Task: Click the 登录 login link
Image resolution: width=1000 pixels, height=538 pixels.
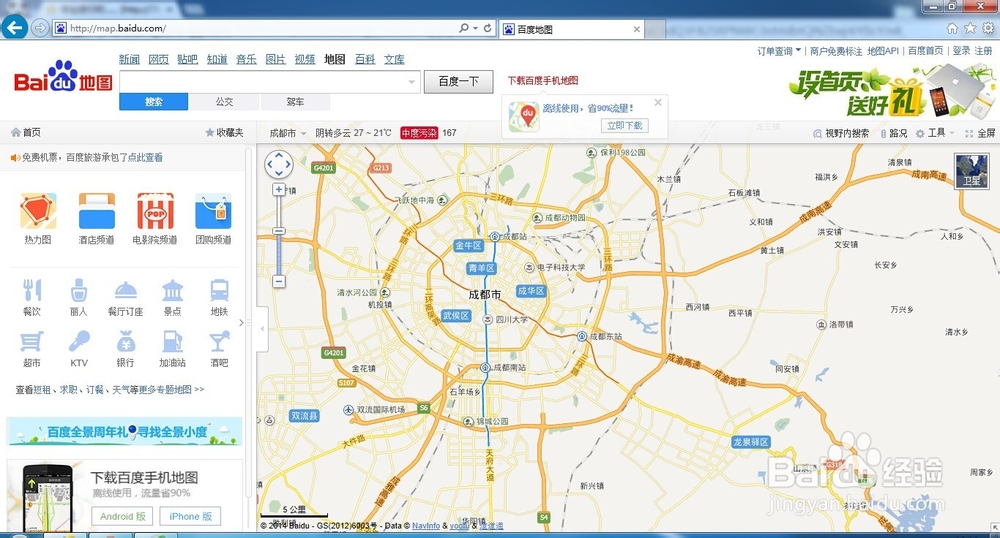Action: point(961,51)
